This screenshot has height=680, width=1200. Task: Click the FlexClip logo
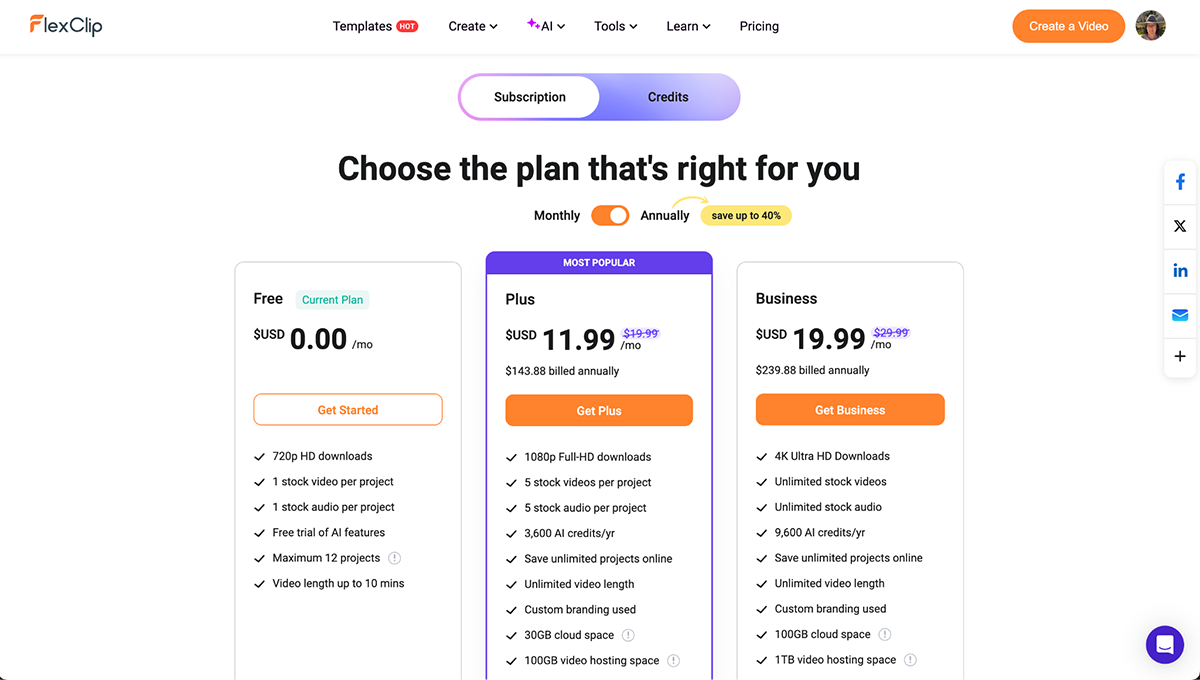[64, 26]
